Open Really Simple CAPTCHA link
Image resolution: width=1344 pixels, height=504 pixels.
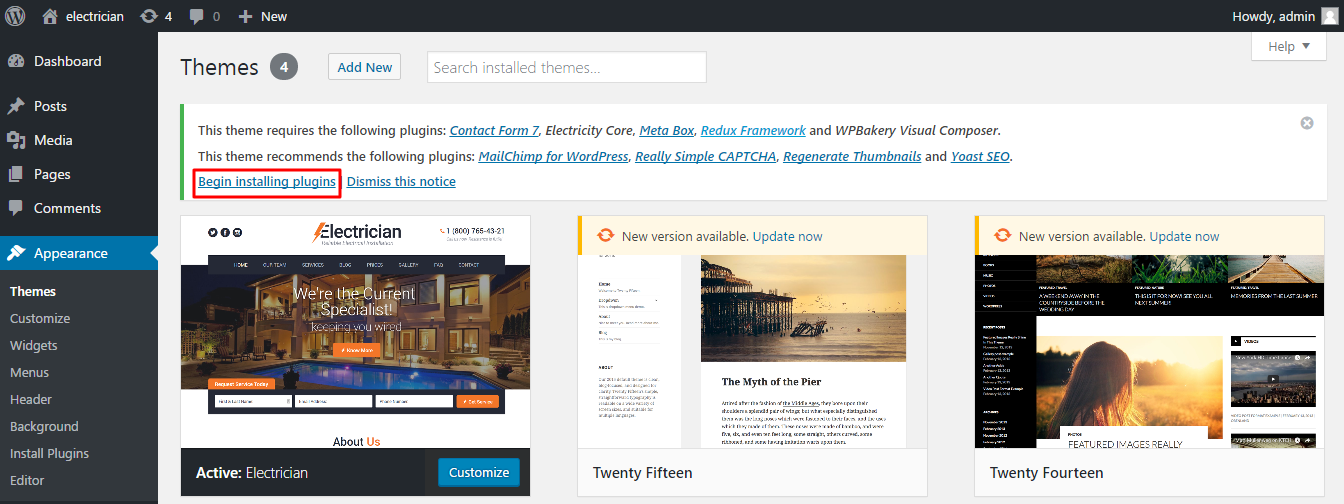[x=706, y=156]
